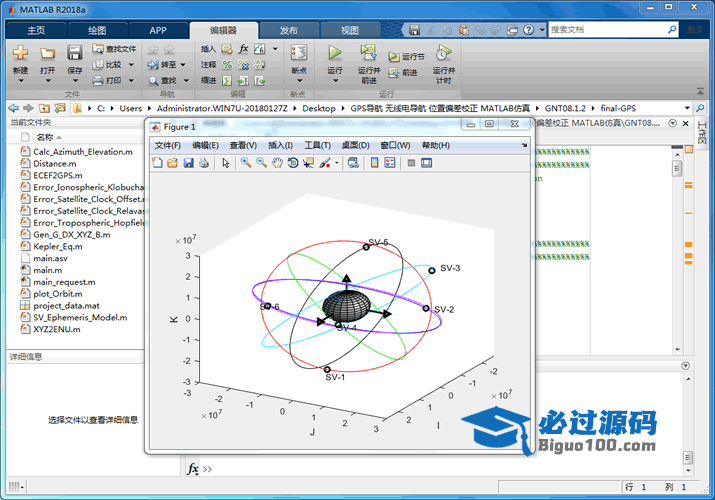Click the Show Plot Tools and Dock icon

click(427, 163)
